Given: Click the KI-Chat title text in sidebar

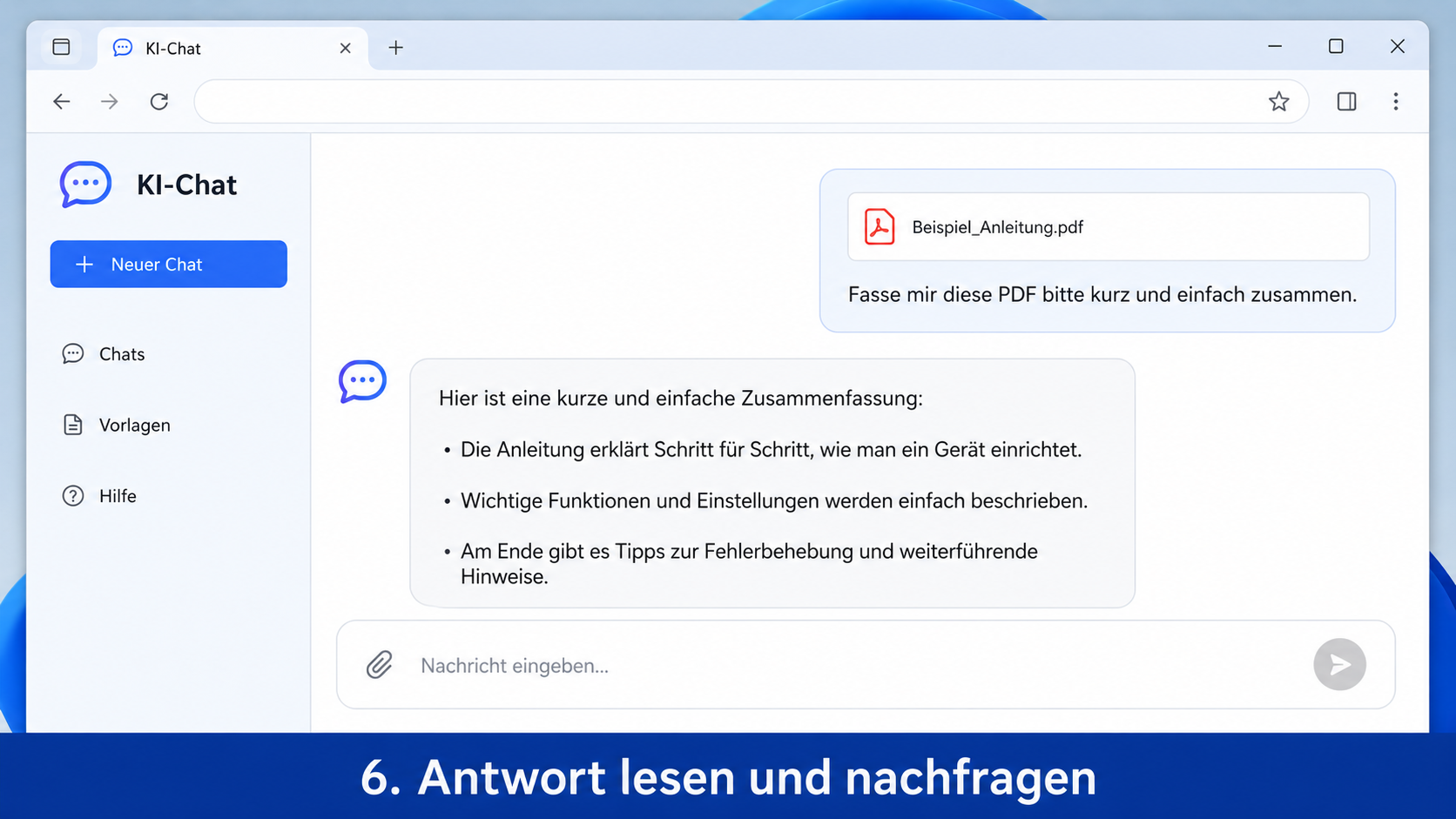Looking at the screenshot, I should (x=186, y=185).
